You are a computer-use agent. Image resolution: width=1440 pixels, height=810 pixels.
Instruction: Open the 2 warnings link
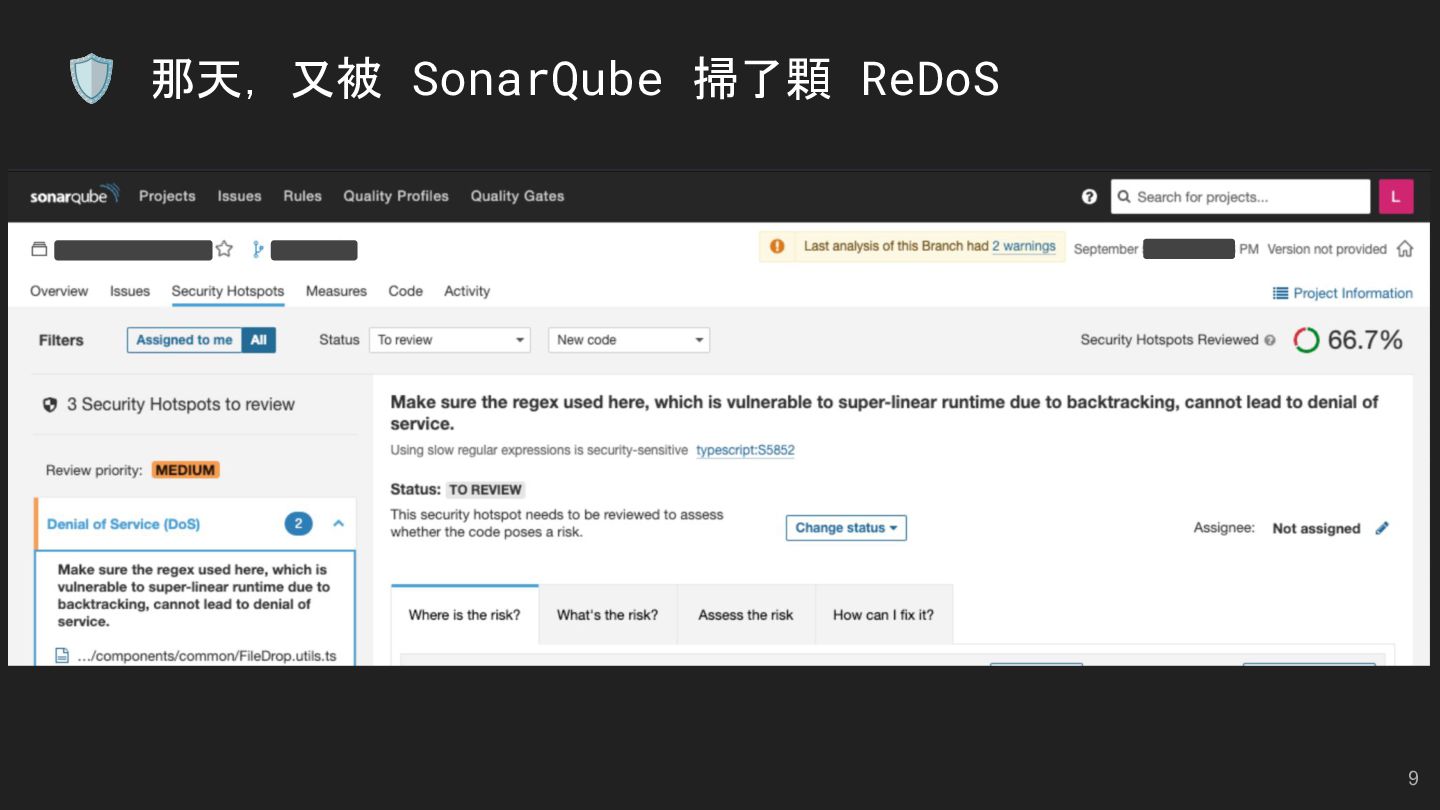click(x=1024, y=246)
